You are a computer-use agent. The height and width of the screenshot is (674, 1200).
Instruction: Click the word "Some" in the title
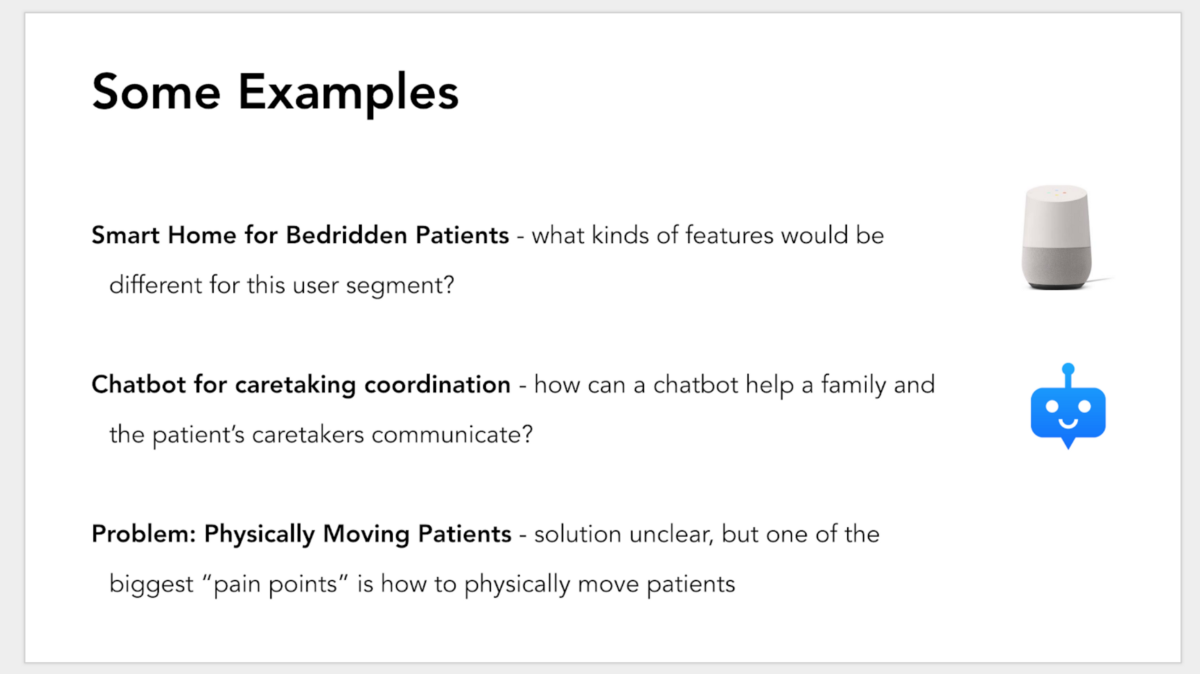coord(156,92)
